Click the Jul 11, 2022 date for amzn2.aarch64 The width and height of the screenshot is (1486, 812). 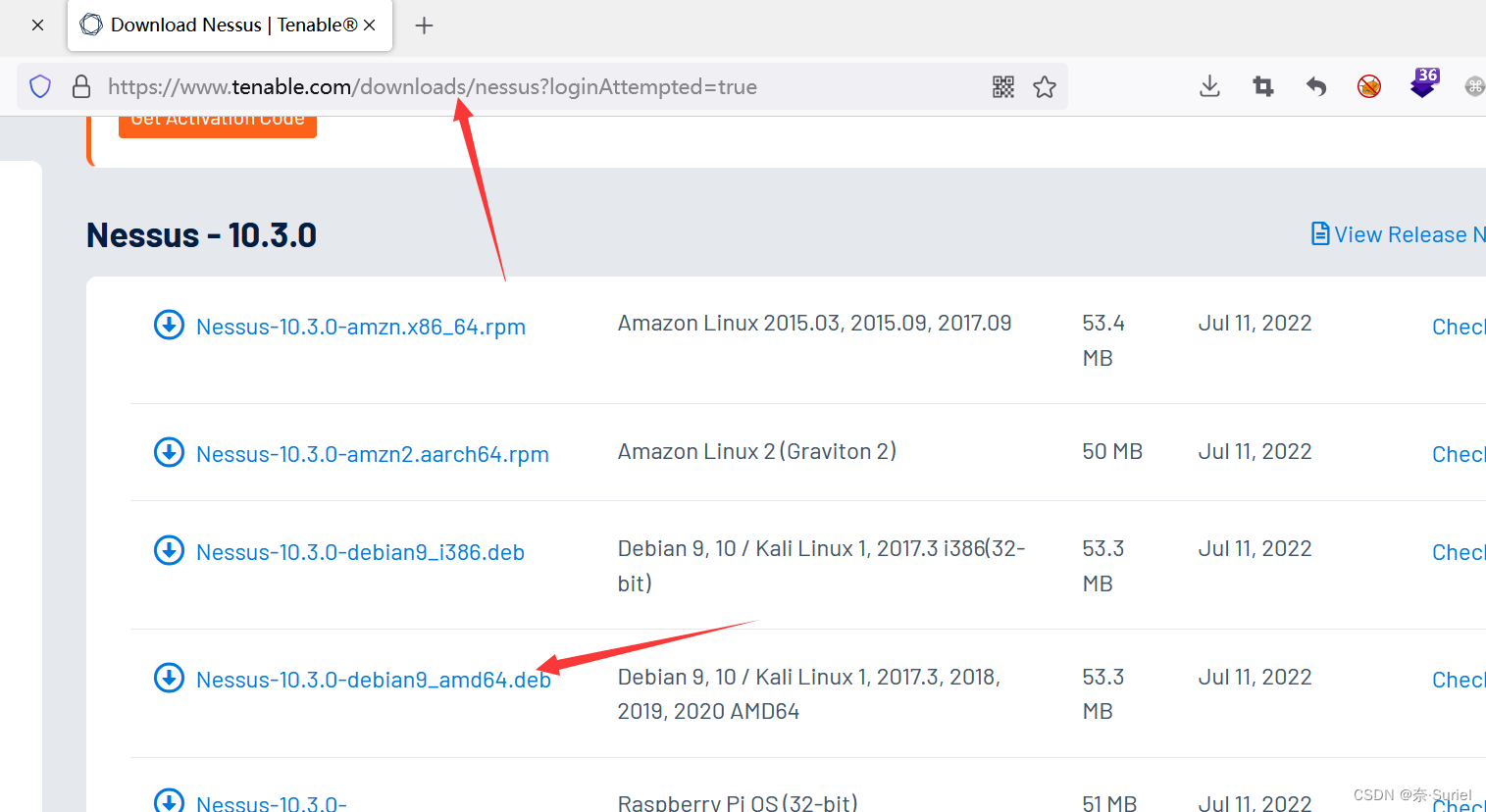point(1255,451)
